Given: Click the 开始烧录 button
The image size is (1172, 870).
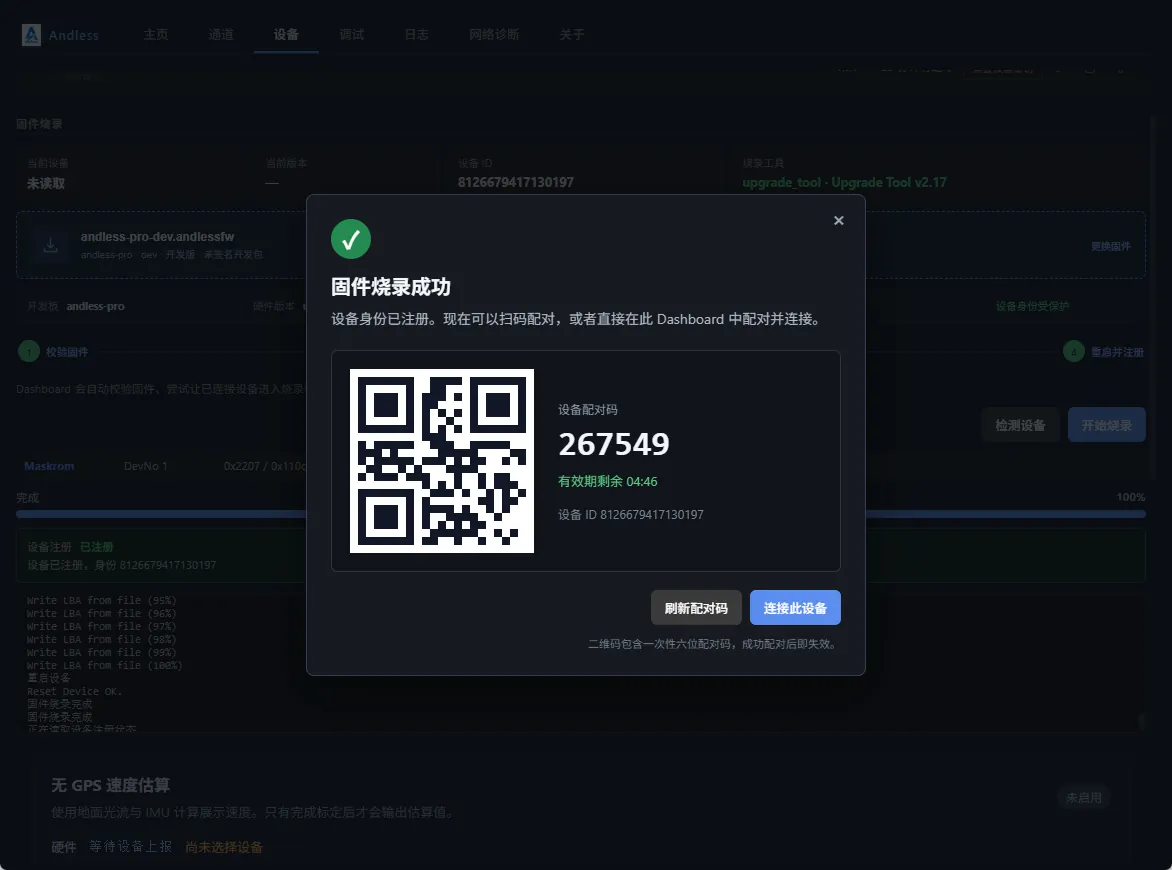Looking at the screenshot, I should 1107,425.
